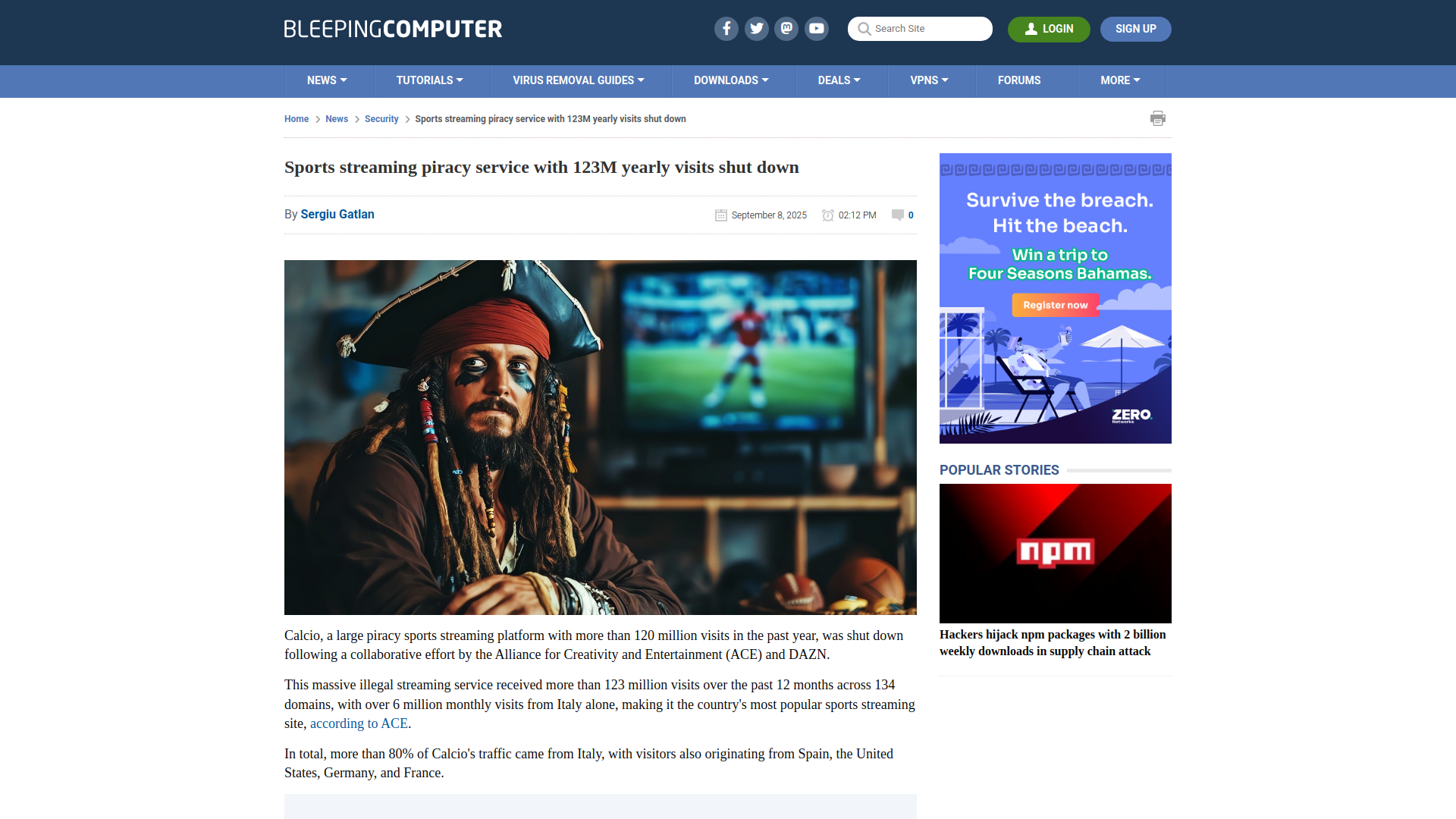This screenshot has height=819, width=1456.
Task: Go to Security breadcrumb link
Action: [x=381, y=119]
